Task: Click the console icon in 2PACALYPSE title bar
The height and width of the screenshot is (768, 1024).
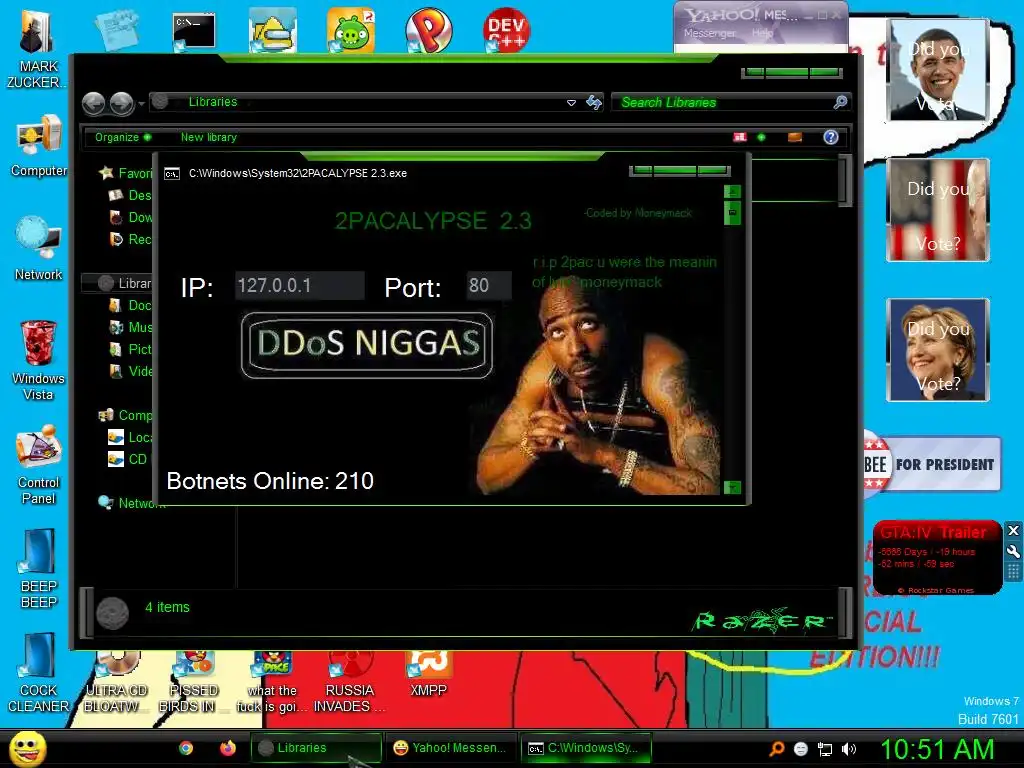Action: tap(172, 174)
